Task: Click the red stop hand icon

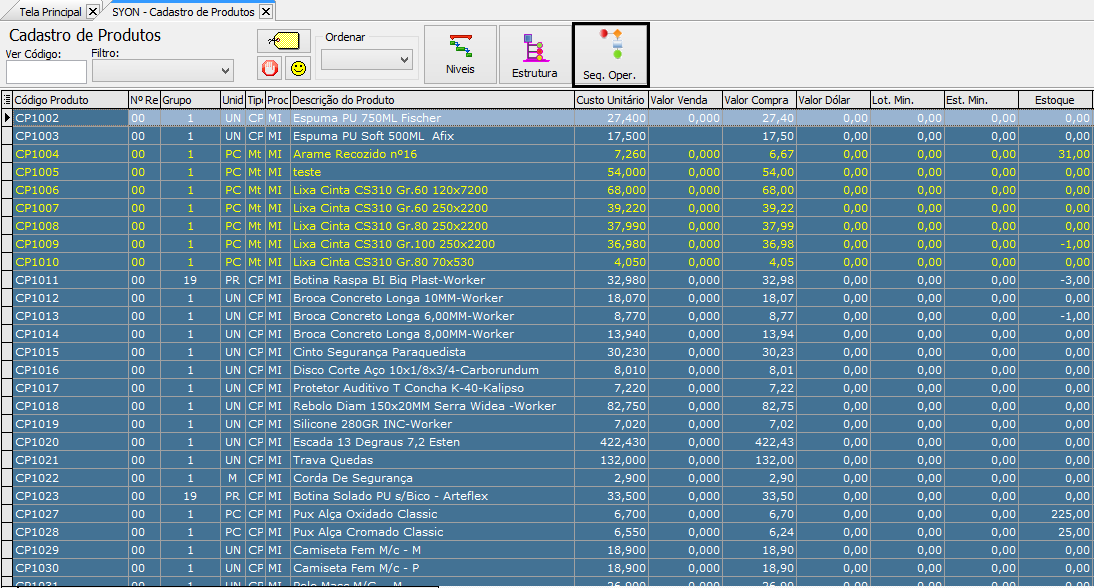Action: [270, 68]
